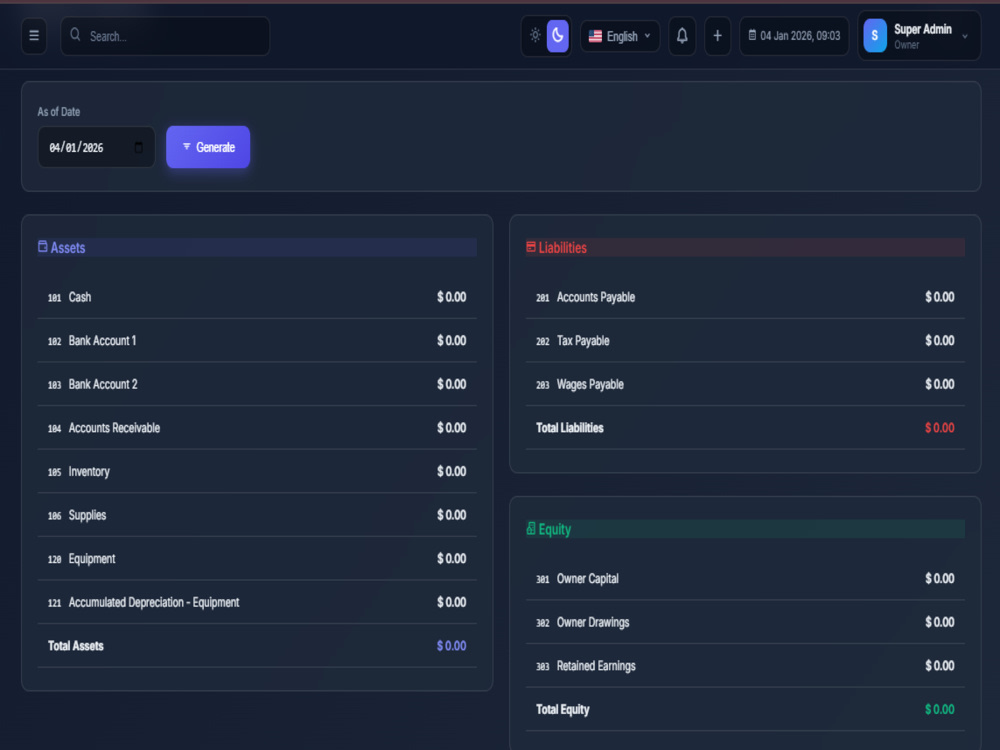This screenshot has height=750, width=1000.
Task: Select the Wages Payable row
Action: coord(745,384)
